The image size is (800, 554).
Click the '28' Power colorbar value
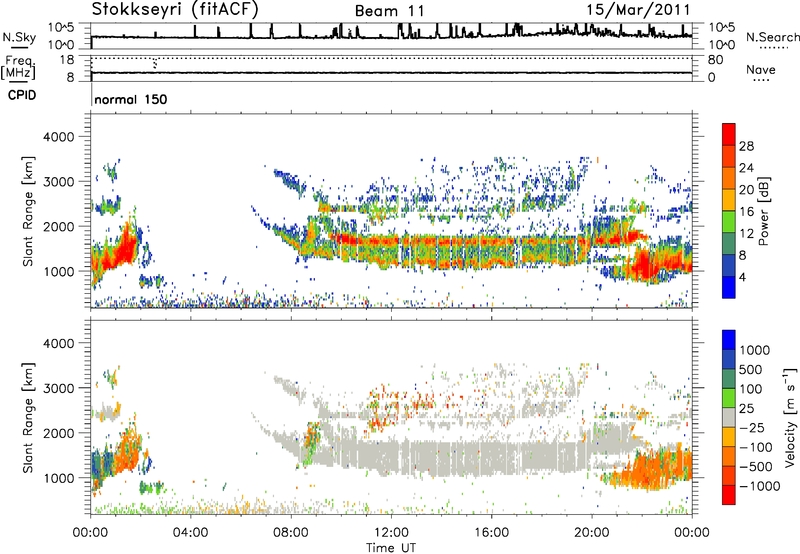click(746, 146)
